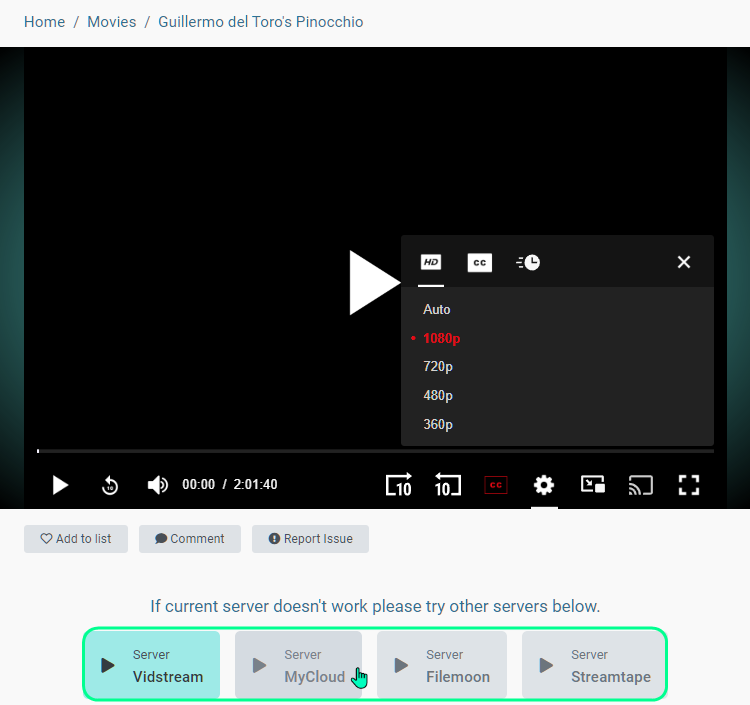Close settings via the gear icon
This screenshot has width=750, height=705.
click(x=544, y=485)
